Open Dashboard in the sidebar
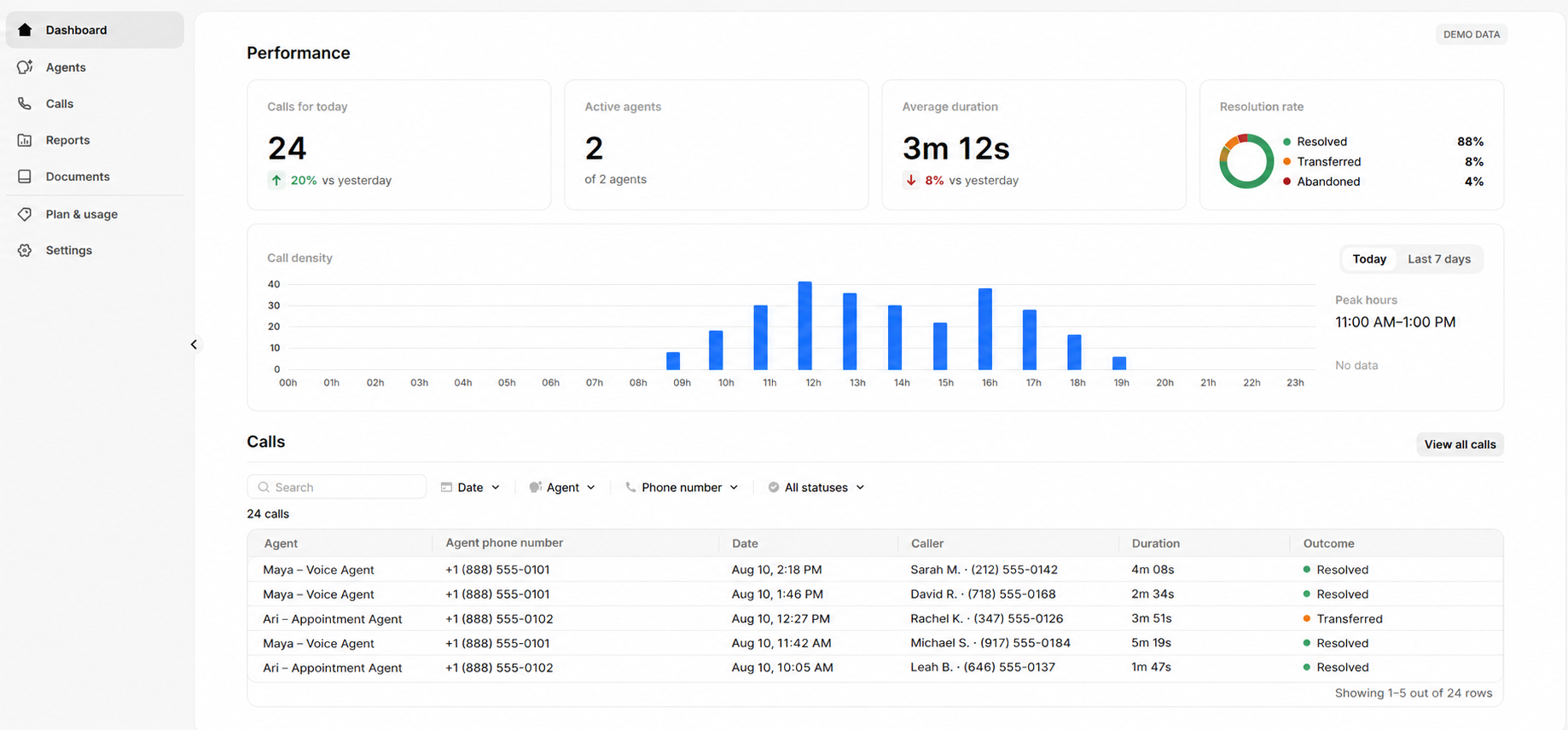 tap(95, 30)
